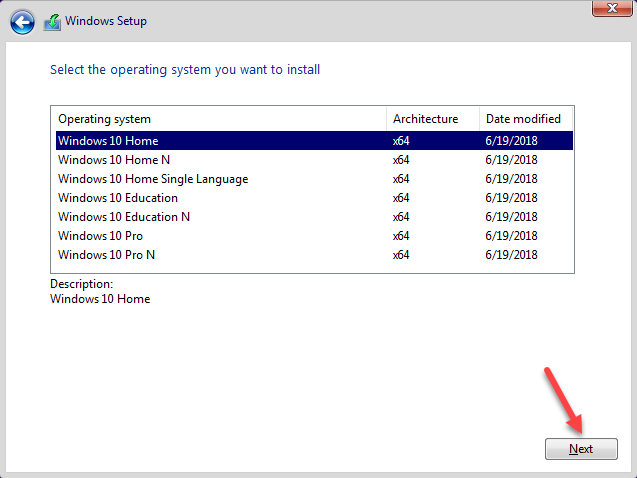The width and height of the screenshot is (637, 478).
Task: Click the Next button
Action: (x=581, y=449)
